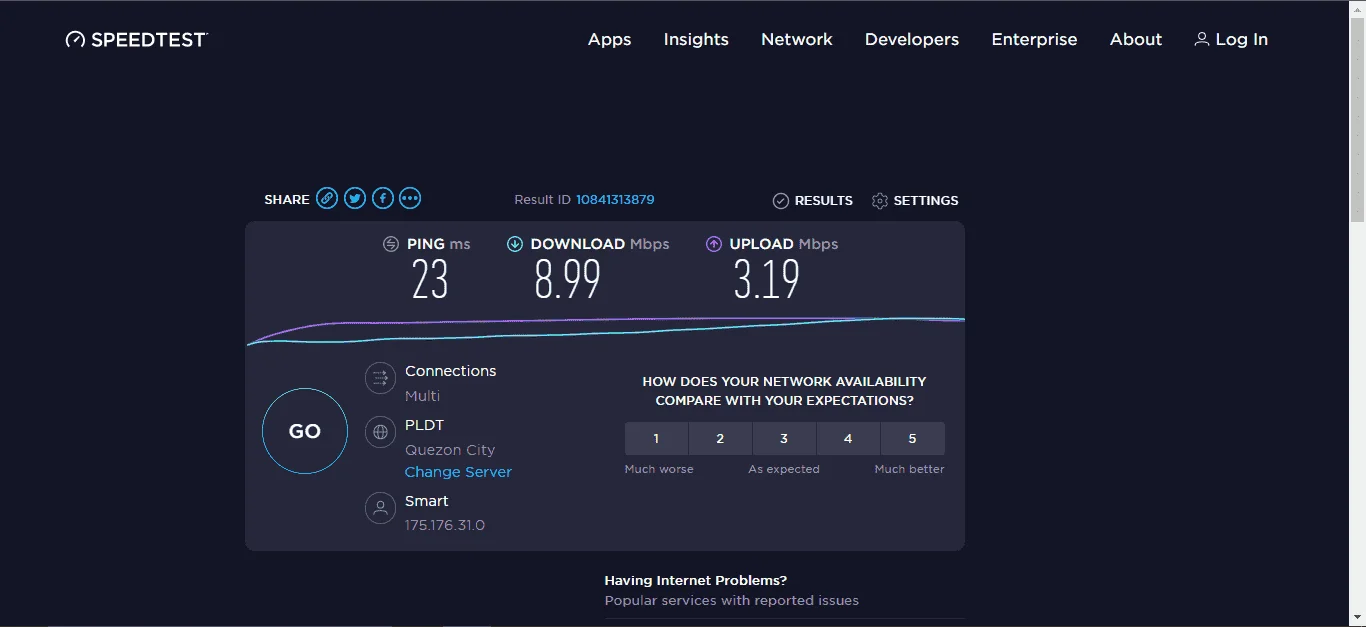Click the Change Server link

[458, 472]
